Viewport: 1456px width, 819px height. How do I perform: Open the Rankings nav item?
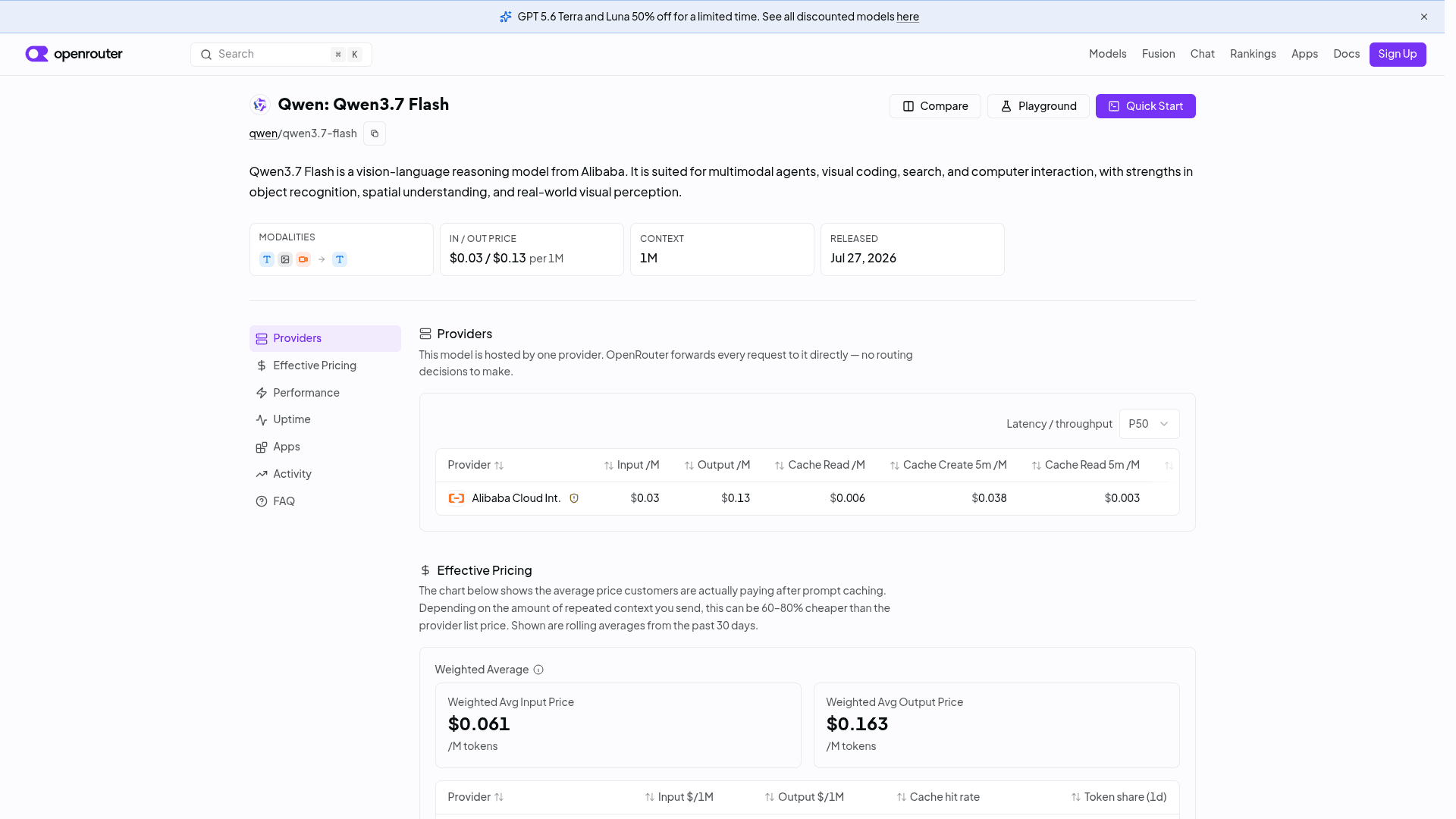tap(1253, 54)
